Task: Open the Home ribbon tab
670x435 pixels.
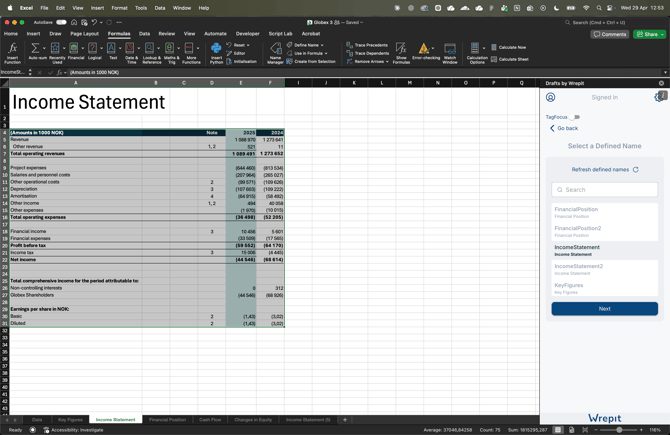Action: [x=11, y=34]
